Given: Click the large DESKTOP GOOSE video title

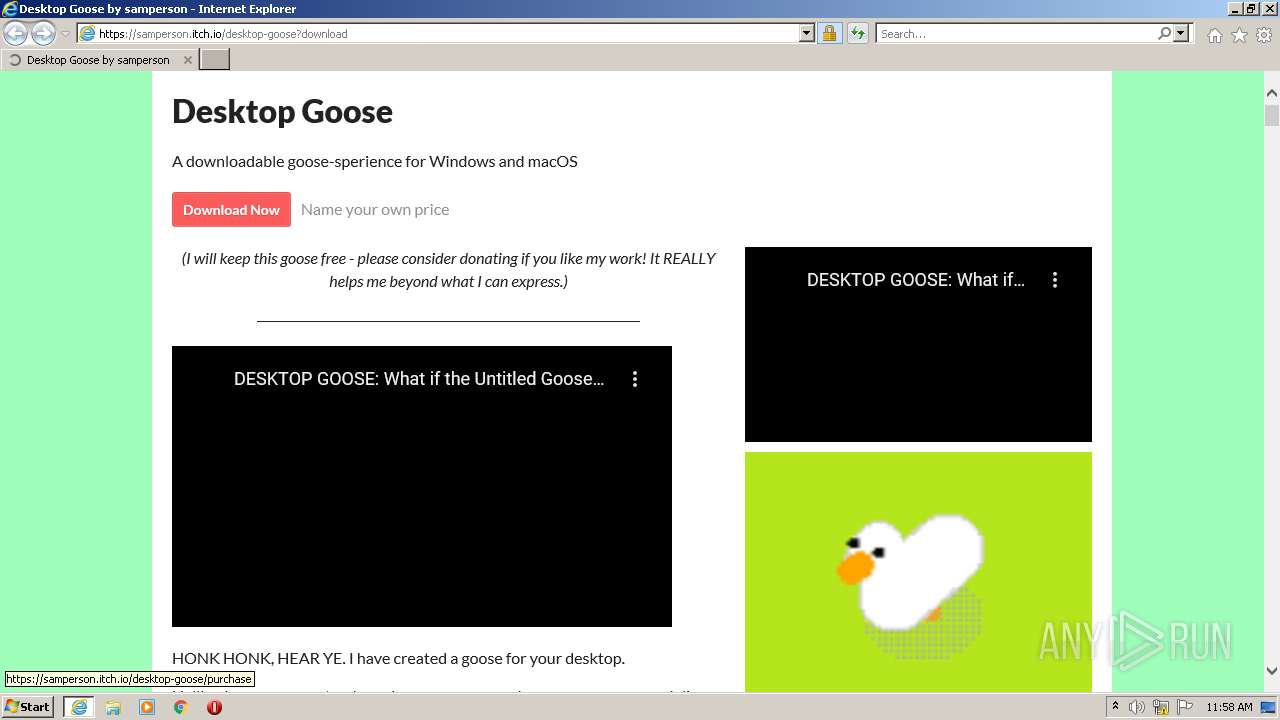Looking at the screenshot, I should pyautogui.click(x=419, y=379).
